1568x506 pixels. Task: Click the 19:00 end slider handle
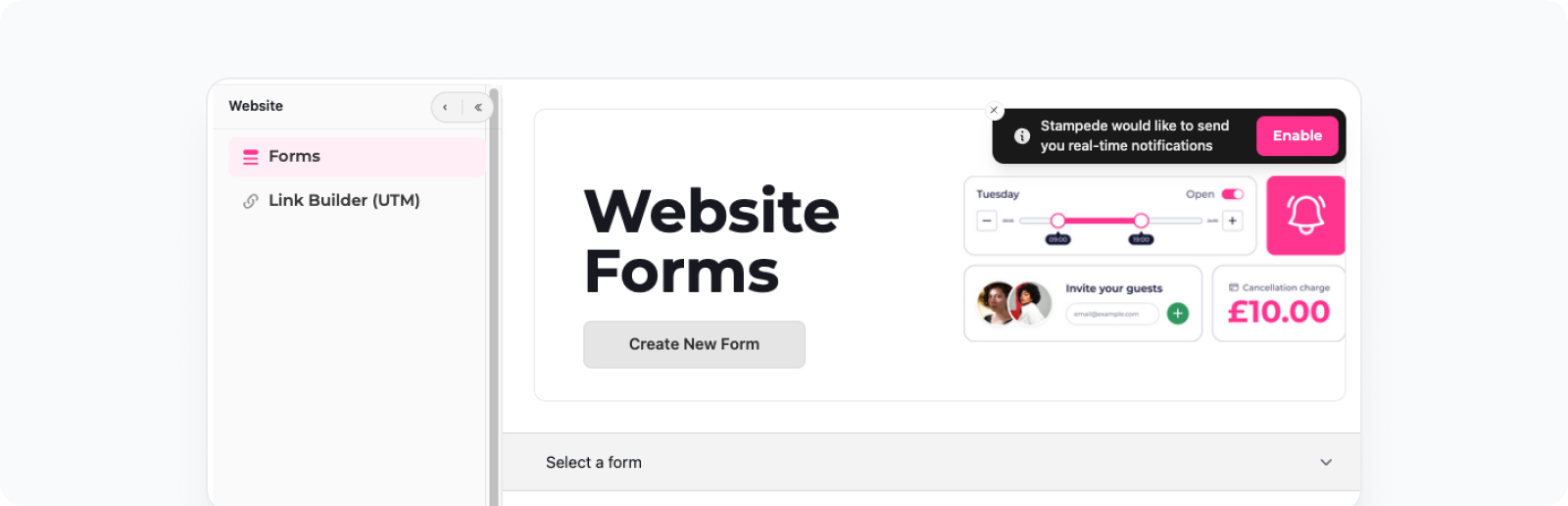click(x=1141, y=221)
